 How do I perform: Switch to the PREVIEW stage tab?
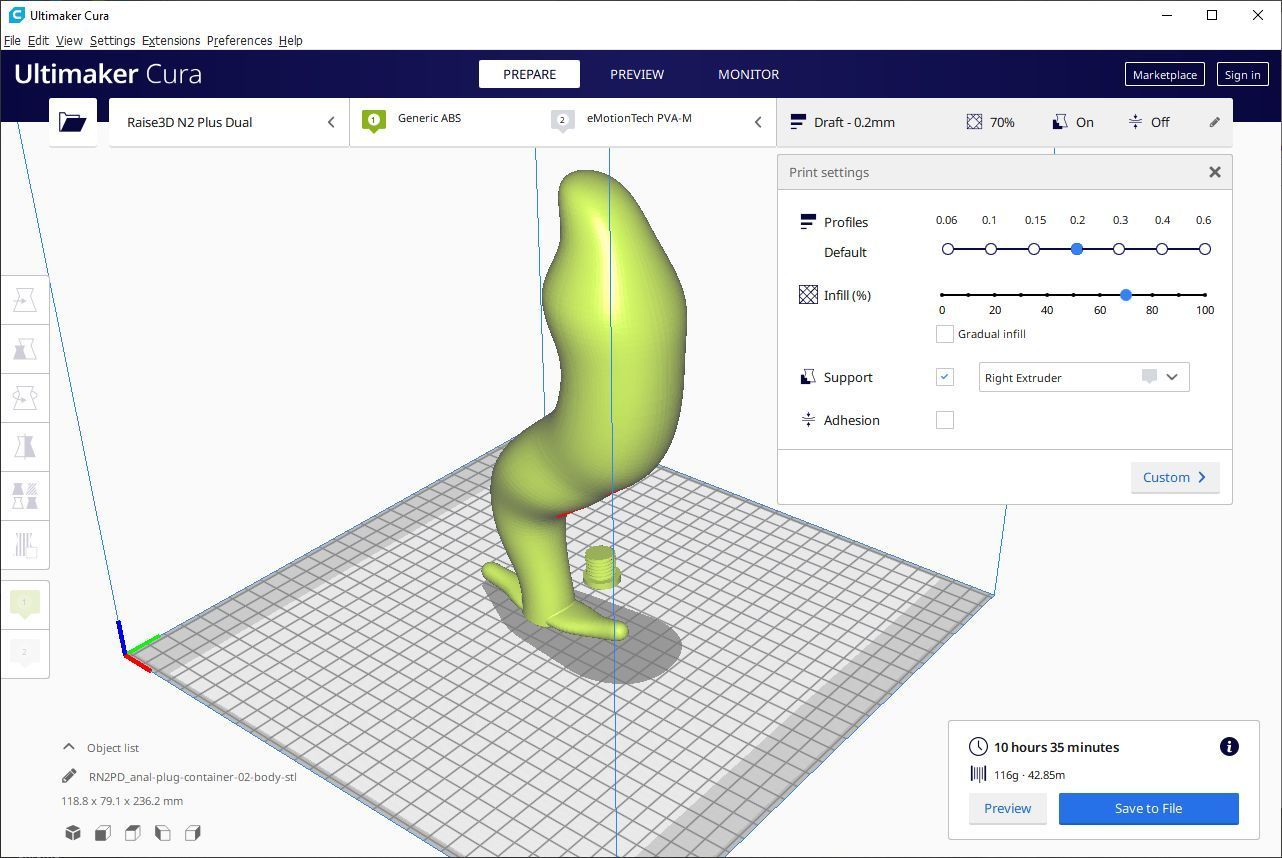point(637,74)
